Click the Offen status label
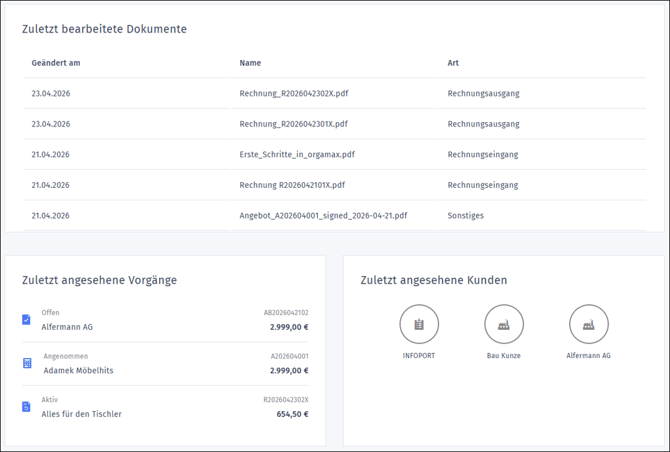 tap(50, 313)
